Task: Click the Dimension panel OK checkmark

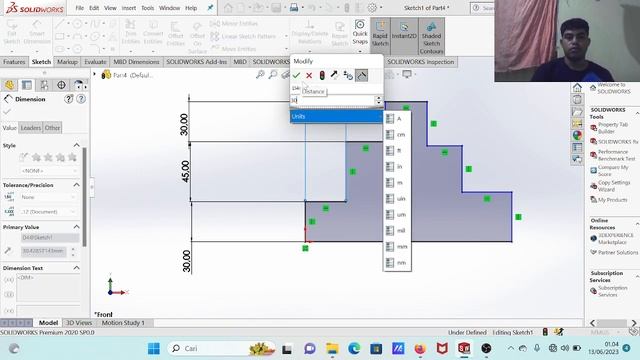Action: 7,111
